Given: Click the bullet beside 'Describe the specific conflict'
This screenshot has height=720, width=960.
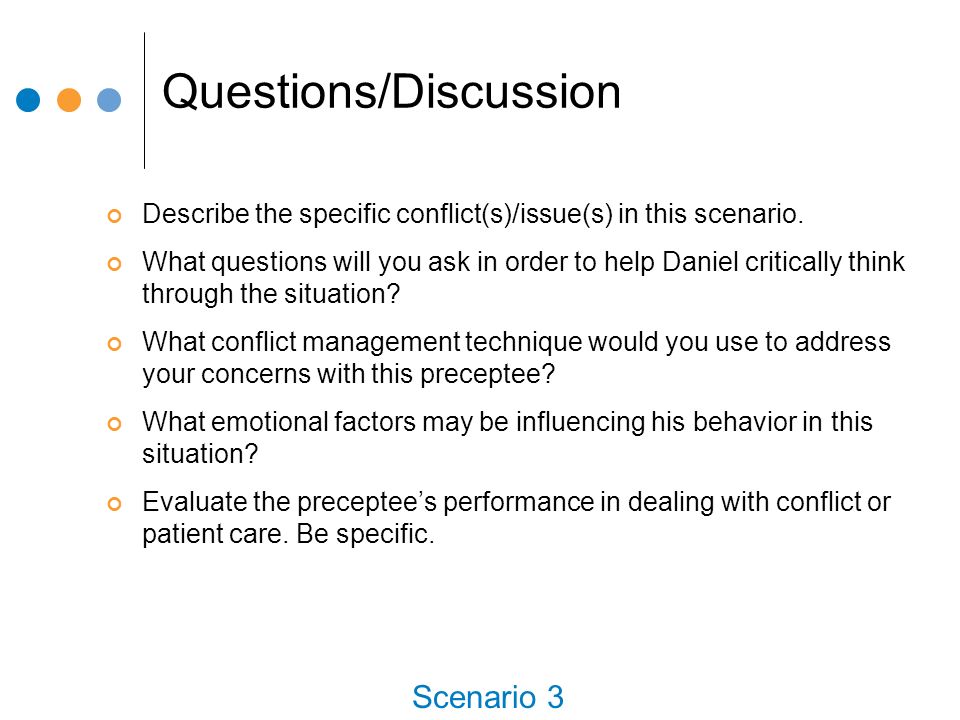Looking at the screenshot, I should (114, 216).
